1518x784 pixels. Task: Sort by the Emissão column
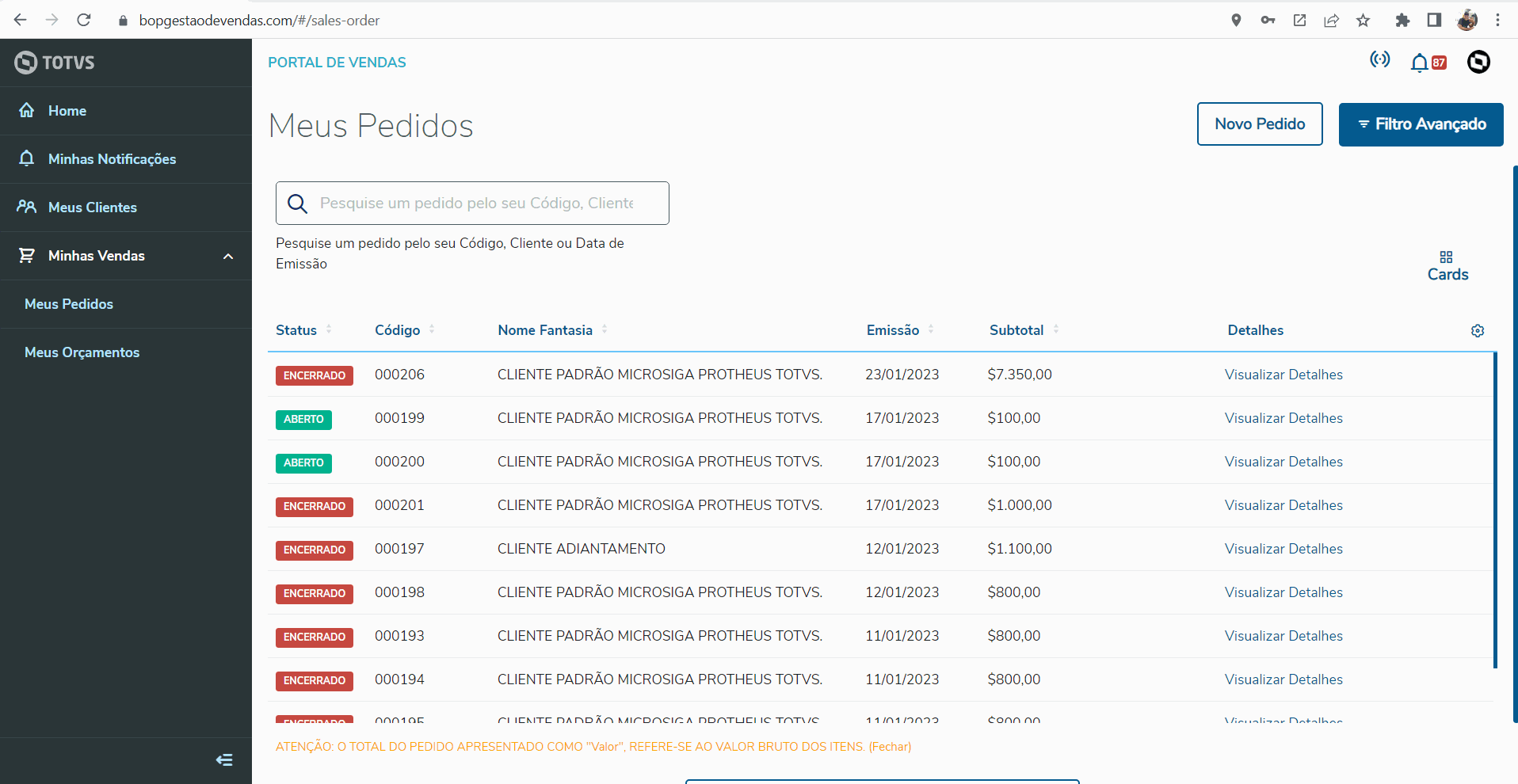coord(901,330)
